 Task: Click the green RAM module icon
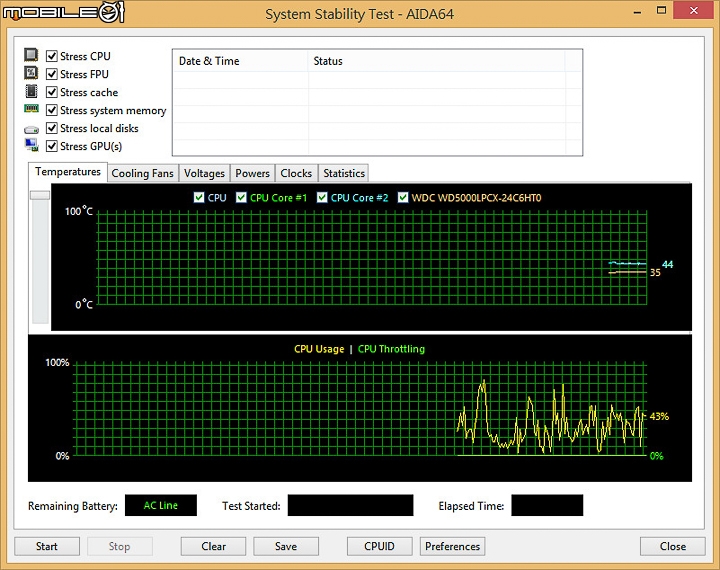coord(31,108)
